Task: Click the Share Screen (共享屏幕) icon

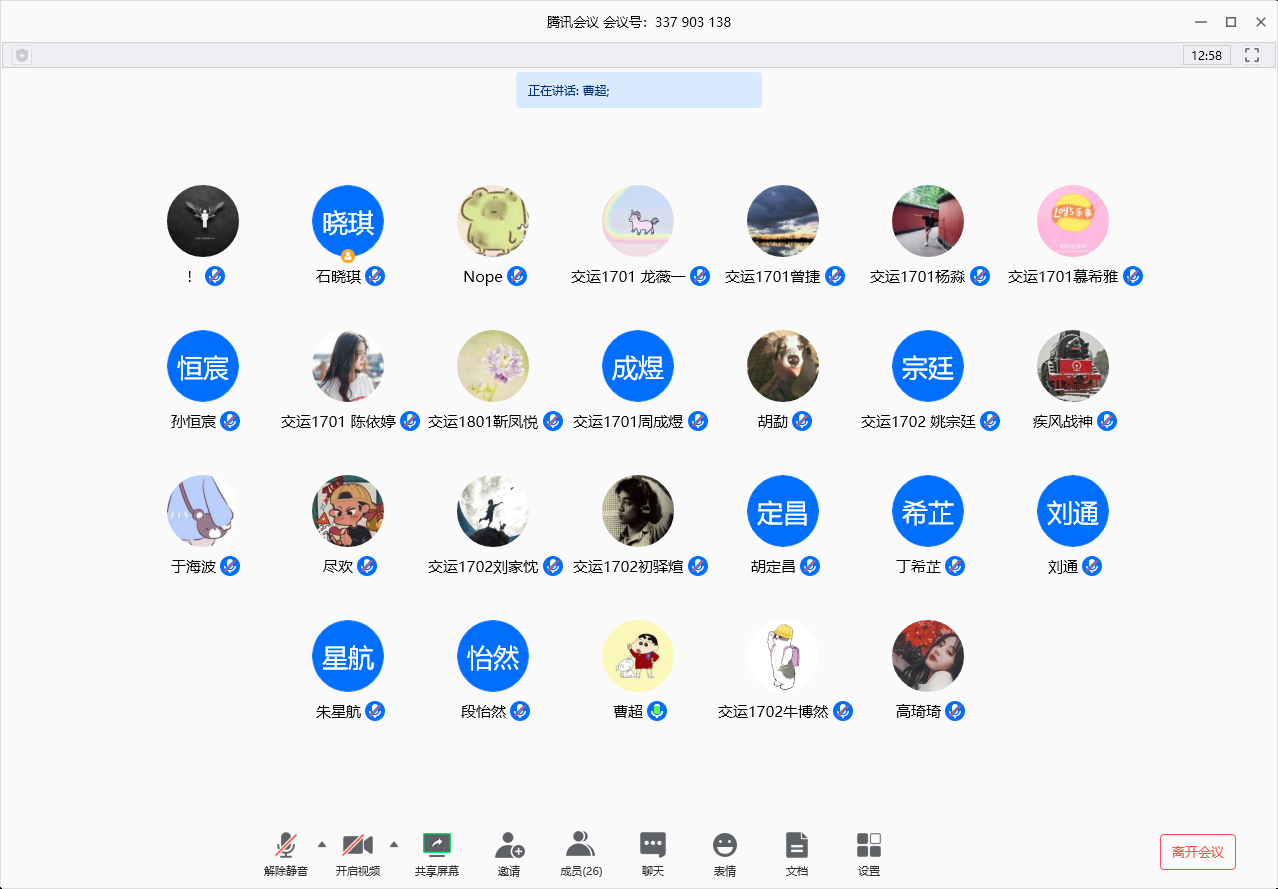Action: pos(437,846)
